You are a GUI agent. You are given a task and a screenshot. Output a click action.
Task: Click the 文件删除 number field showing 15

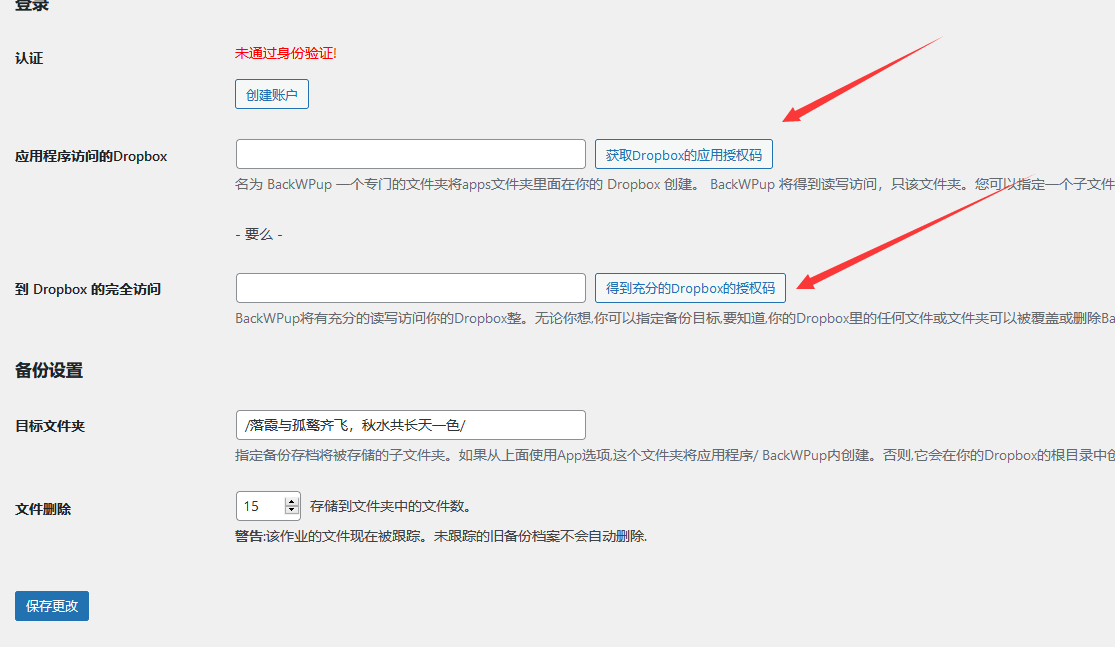(x=268, y=506)
